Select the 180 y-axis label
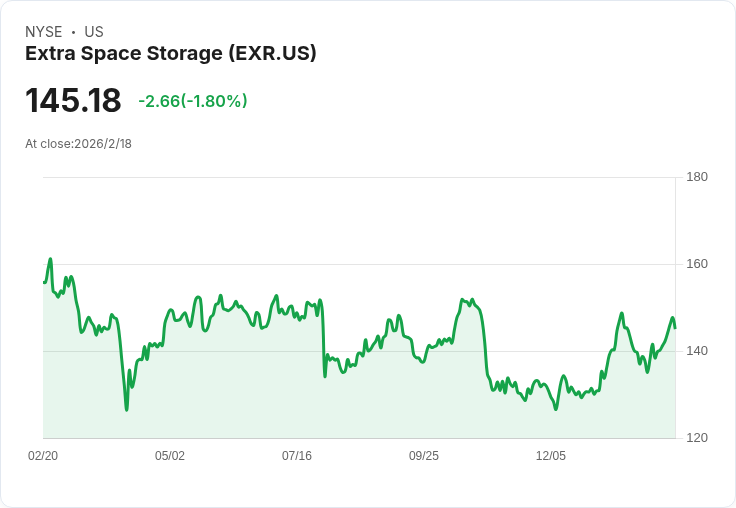The image size is (736, 508). [x=697, y=177]
